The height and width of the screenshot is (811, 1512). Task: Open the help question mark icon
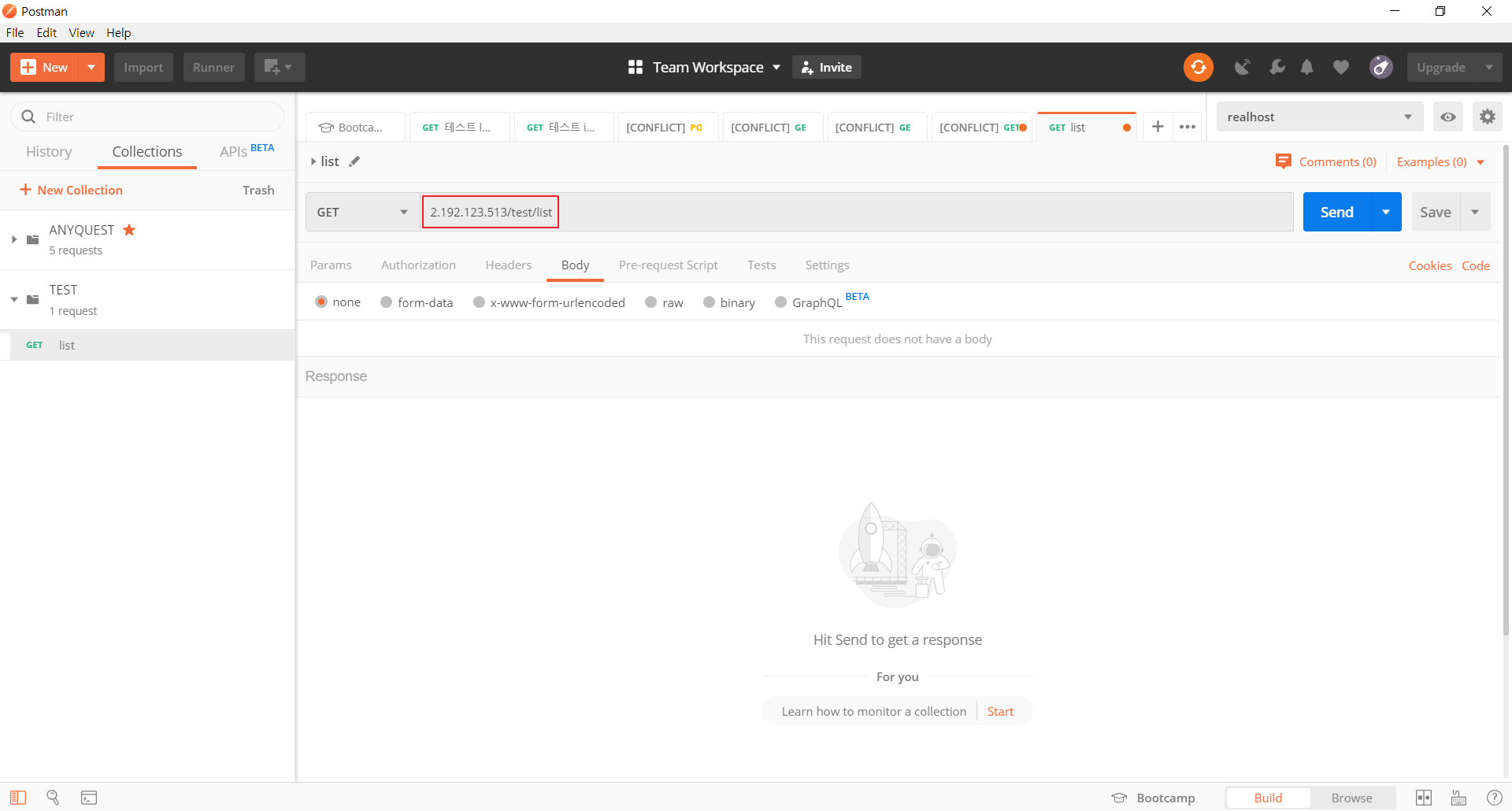[1494, 798]
